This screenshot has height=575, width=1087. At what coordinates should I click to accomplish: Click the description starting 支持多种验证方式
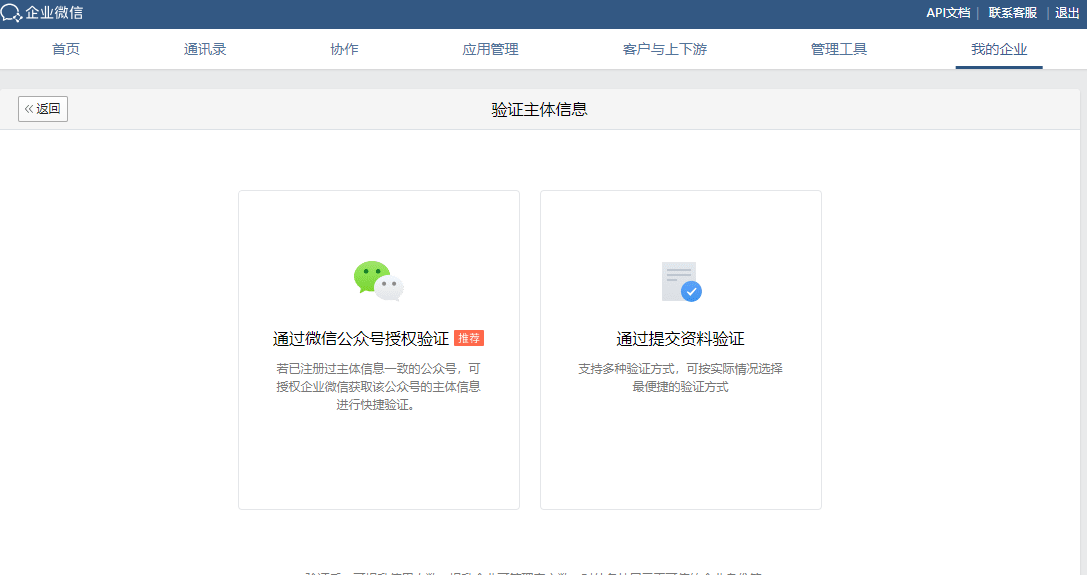pyautogui.click(x=681, y=377)
